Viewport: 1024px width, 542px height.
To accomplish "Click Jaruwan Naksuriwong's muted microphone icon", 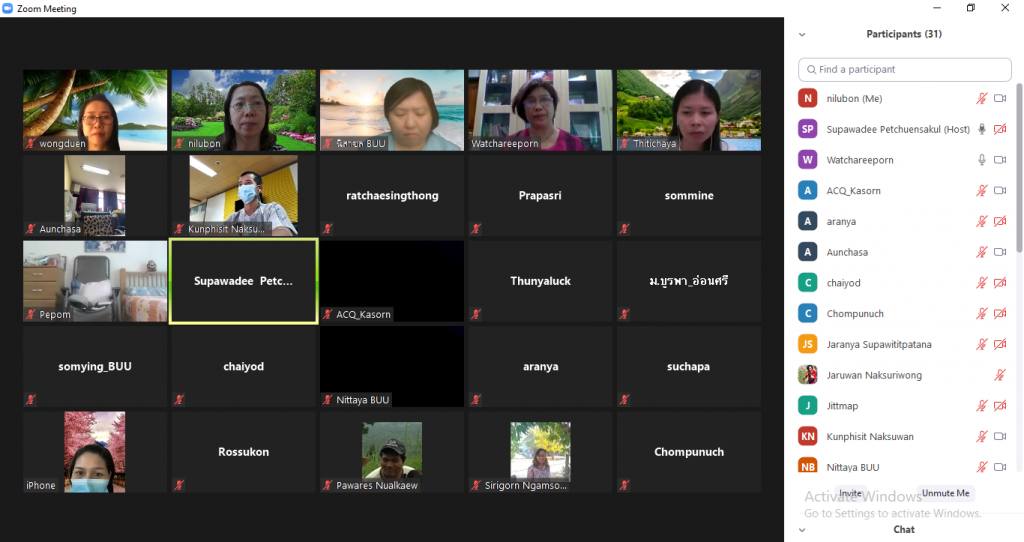I will (x=999, y=375).
